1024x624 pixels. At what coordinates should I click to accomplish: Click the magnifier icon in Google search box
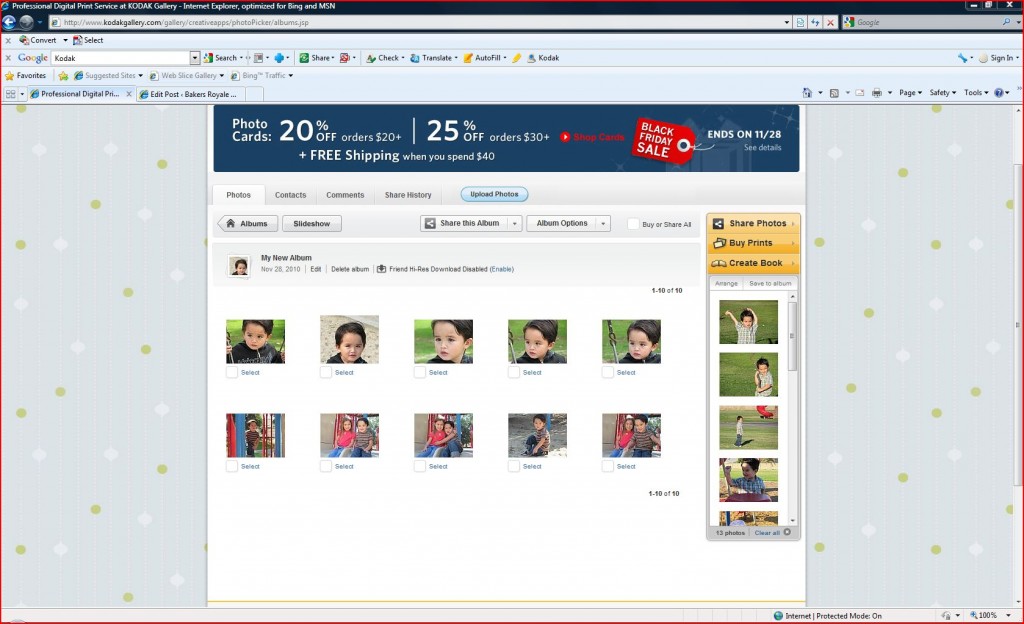click(x=1006, y=22)
